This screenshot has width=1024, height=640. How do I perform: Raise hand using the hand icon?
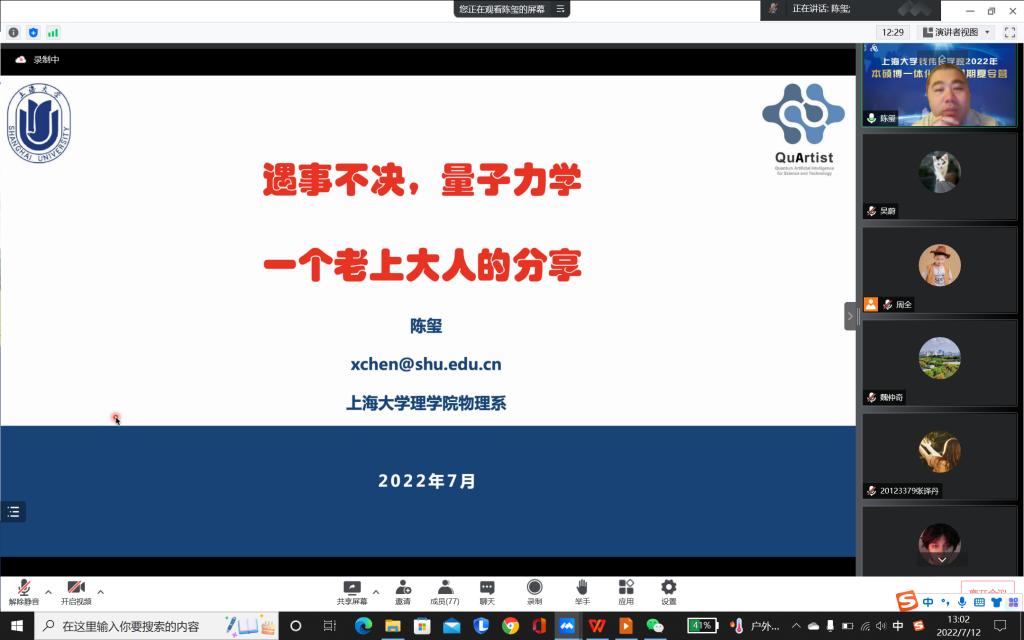[582, 590]
